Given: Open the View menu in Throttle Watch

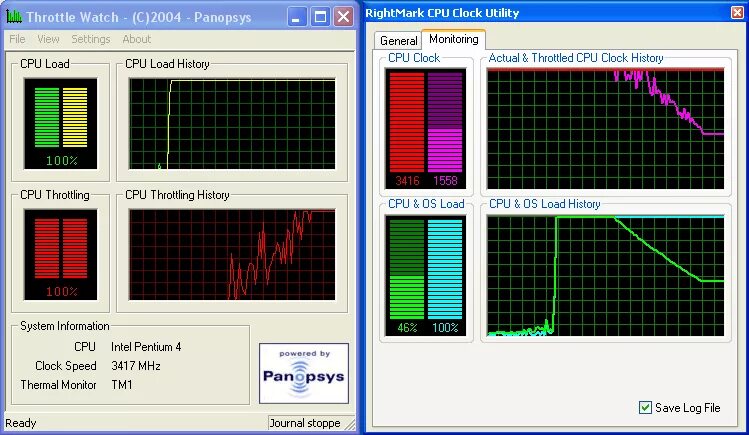Looking at the screenshot, I should (x=48, y=39).
